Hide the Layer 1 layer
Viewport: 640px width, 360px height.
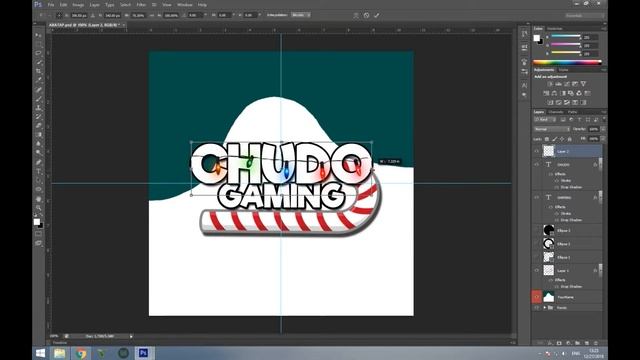tap(537, 270)
